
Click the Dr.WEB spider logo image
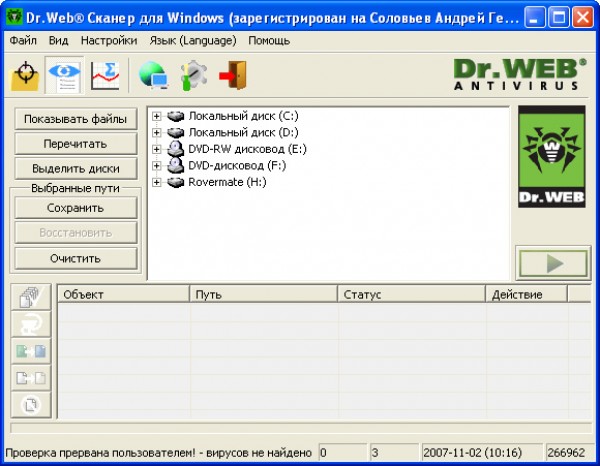552,157
